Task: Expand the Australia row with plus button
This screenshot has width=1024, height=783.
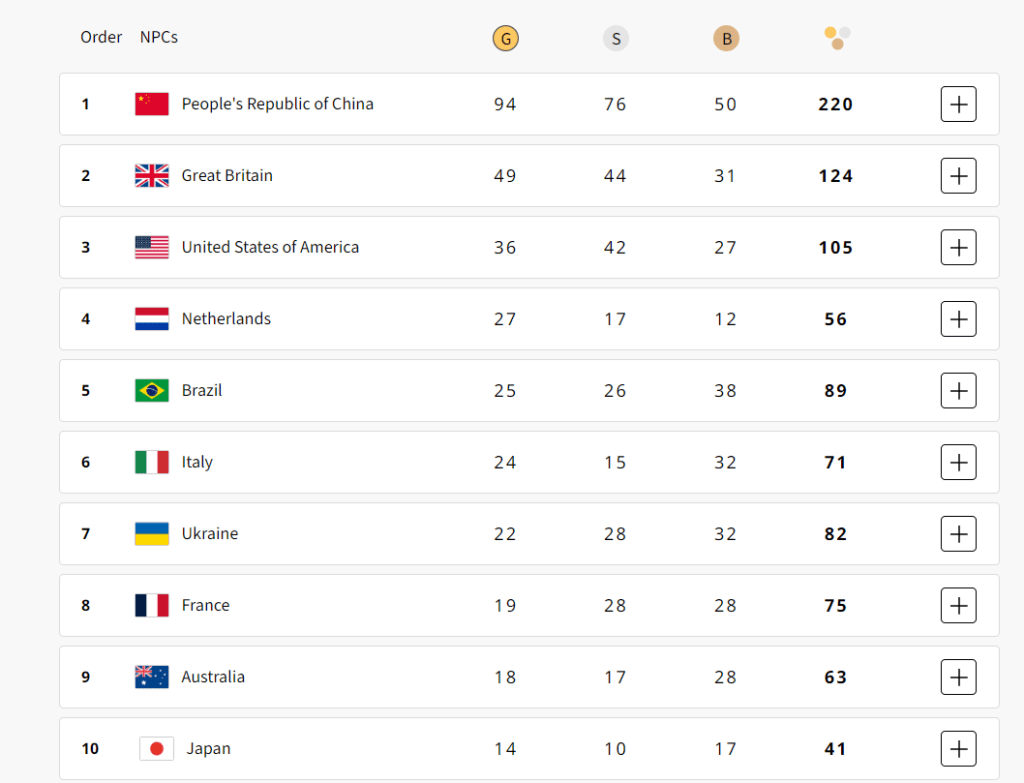Action: [958, 677]
